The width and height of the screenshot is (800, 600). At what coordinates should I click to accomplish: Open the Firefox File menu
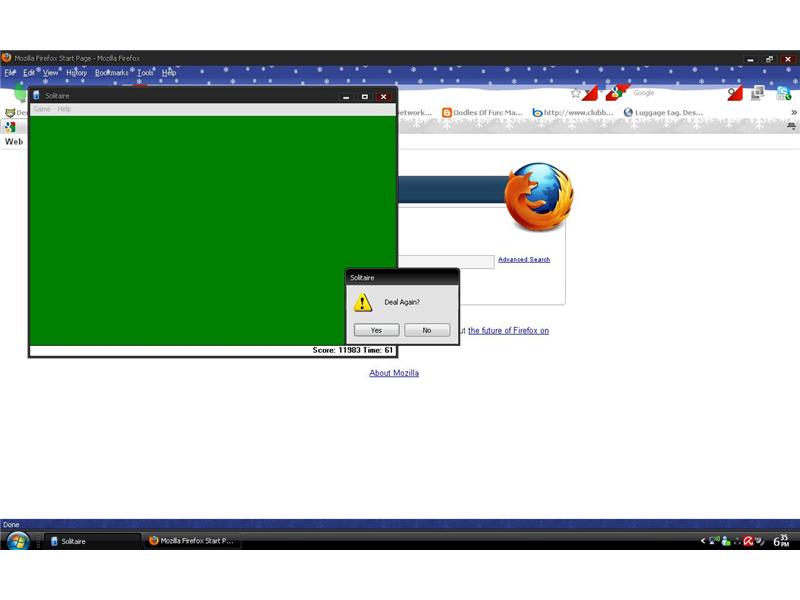tap(10, 72)
